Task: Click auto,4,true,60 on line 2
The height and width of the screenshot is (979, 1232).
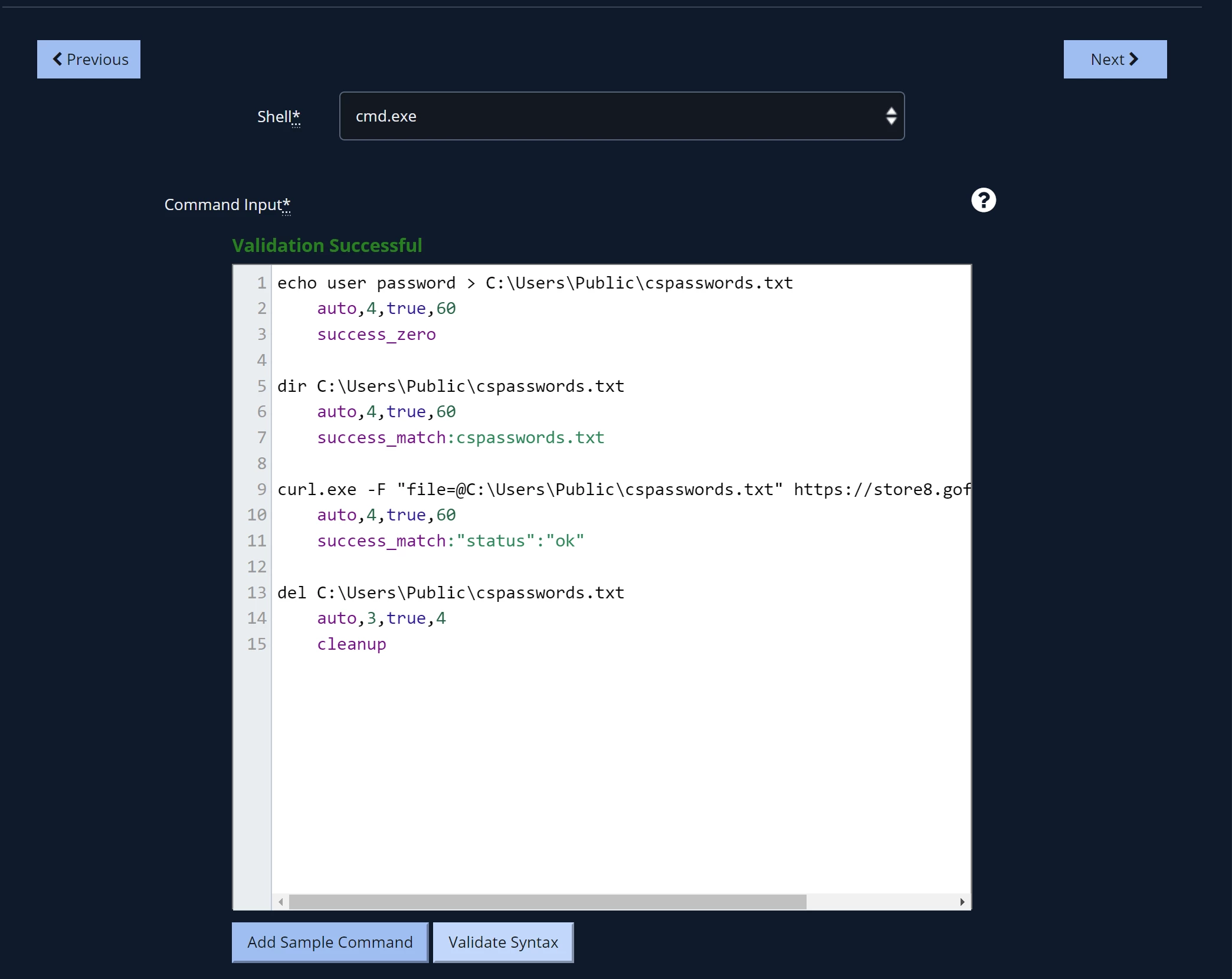Action: [386, 309]
